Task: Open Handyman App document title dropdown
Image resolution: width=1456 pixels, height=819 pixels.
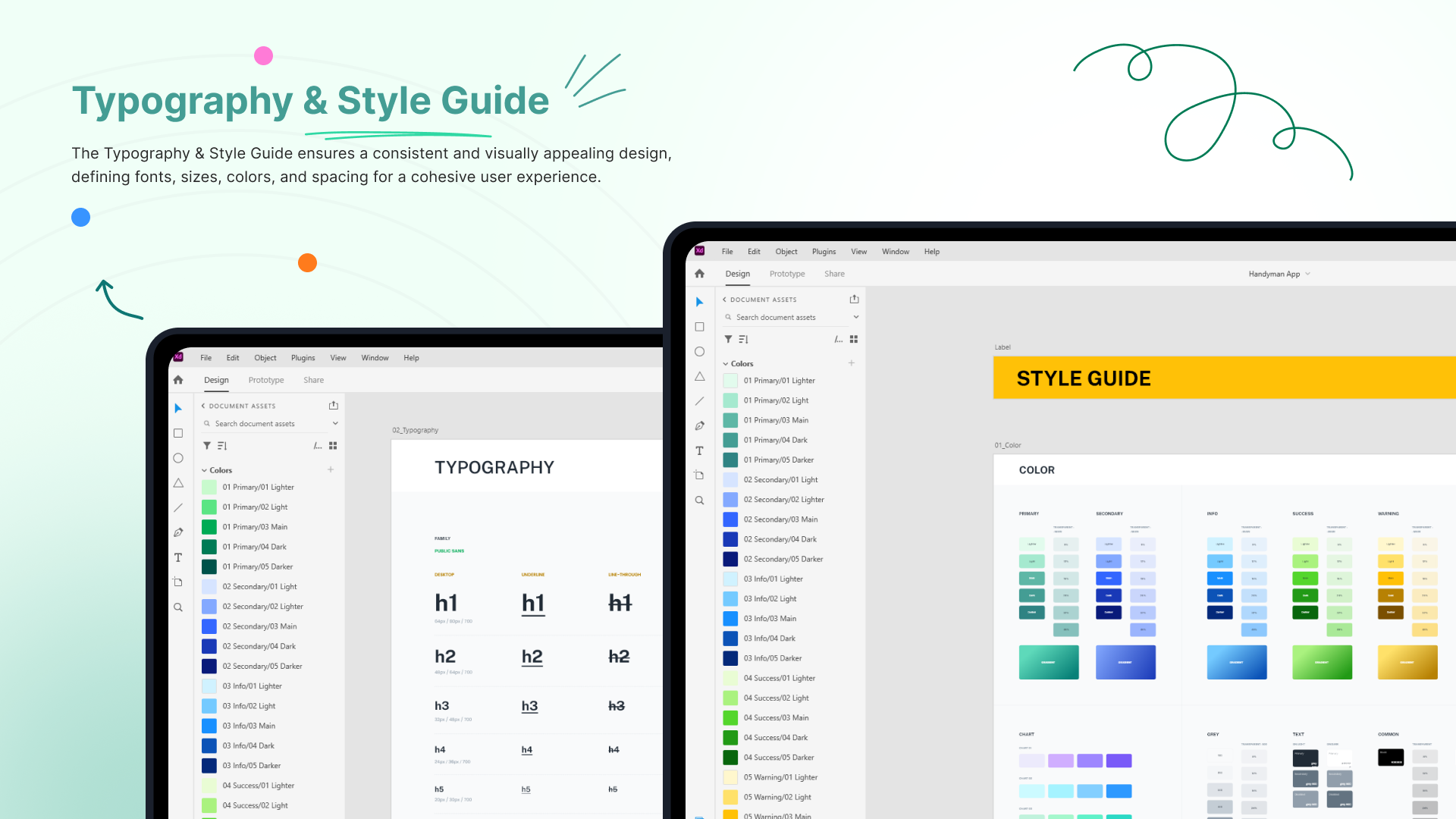Action: click(x=1279, y=274)
